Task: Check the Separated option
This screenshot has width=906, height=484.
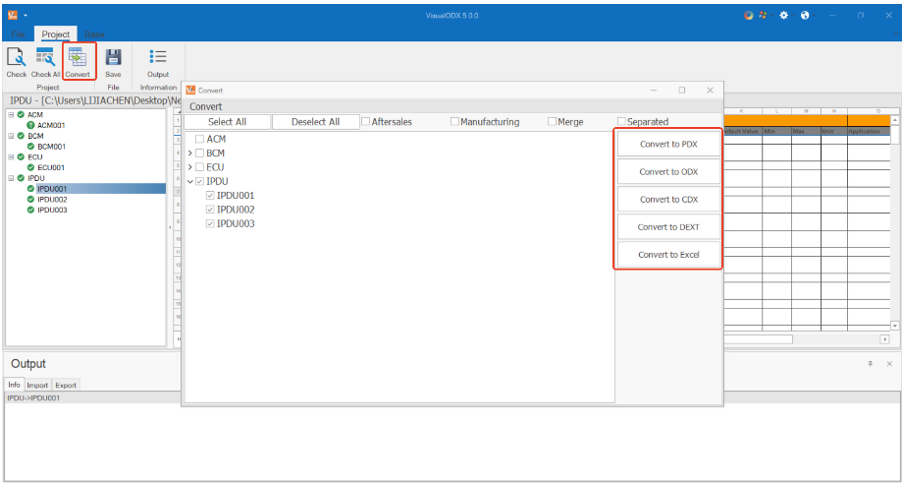Action: pyautogui.click(x=622, y=122)
